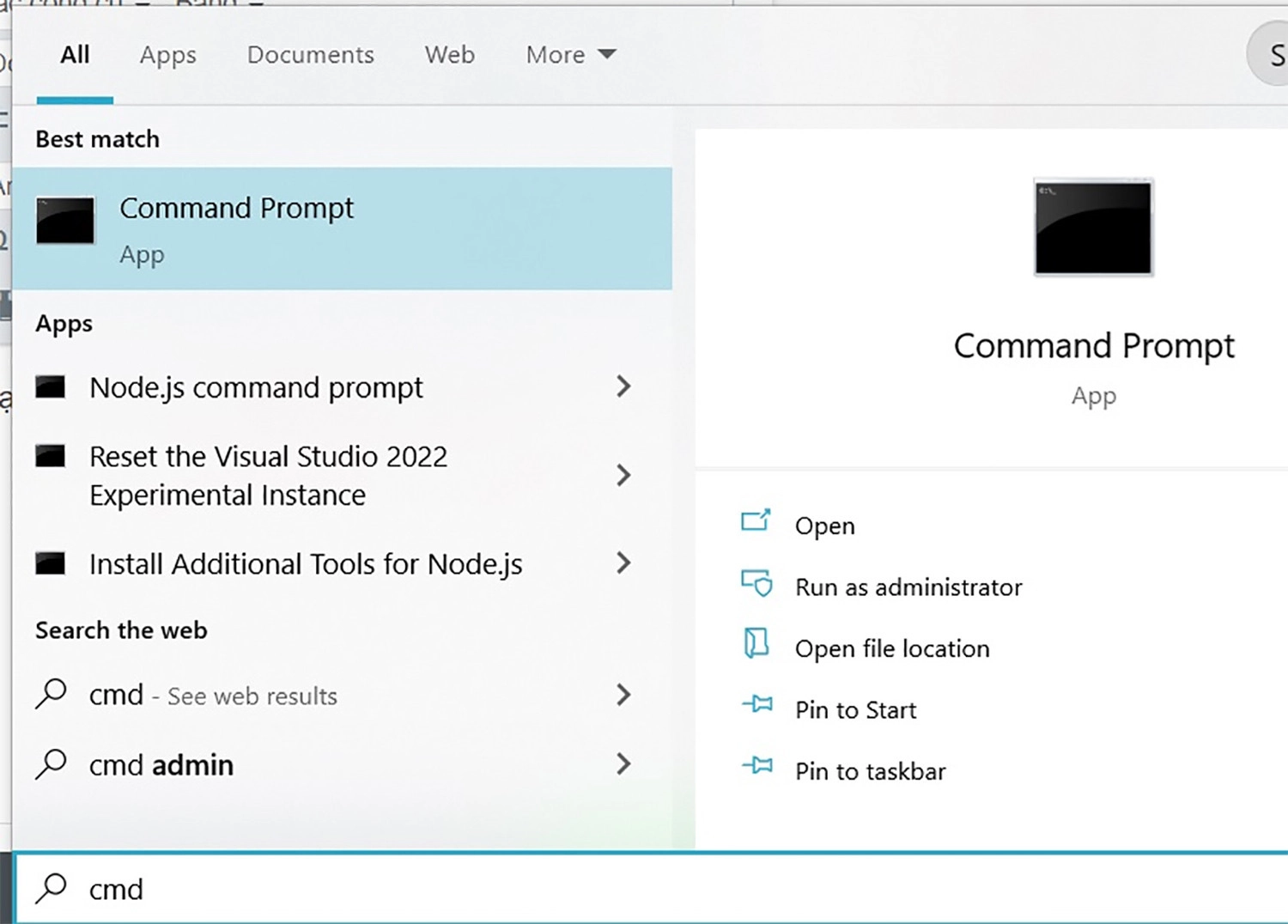1288x924 pixels.
Task: Select the cmd - See web results suggestion
Action: 342,694
